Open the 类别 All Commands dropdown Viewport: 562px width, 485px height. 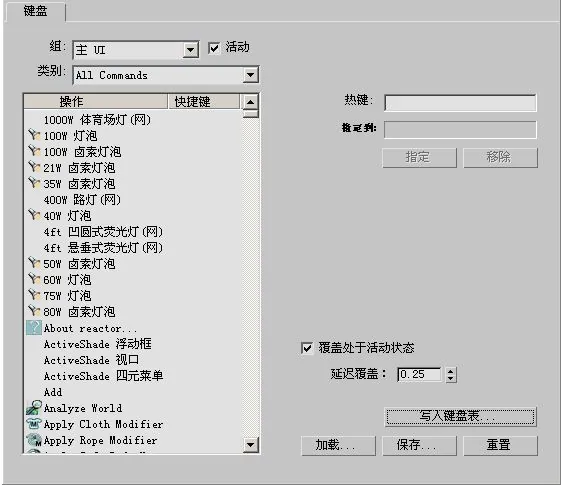point(166,75)
